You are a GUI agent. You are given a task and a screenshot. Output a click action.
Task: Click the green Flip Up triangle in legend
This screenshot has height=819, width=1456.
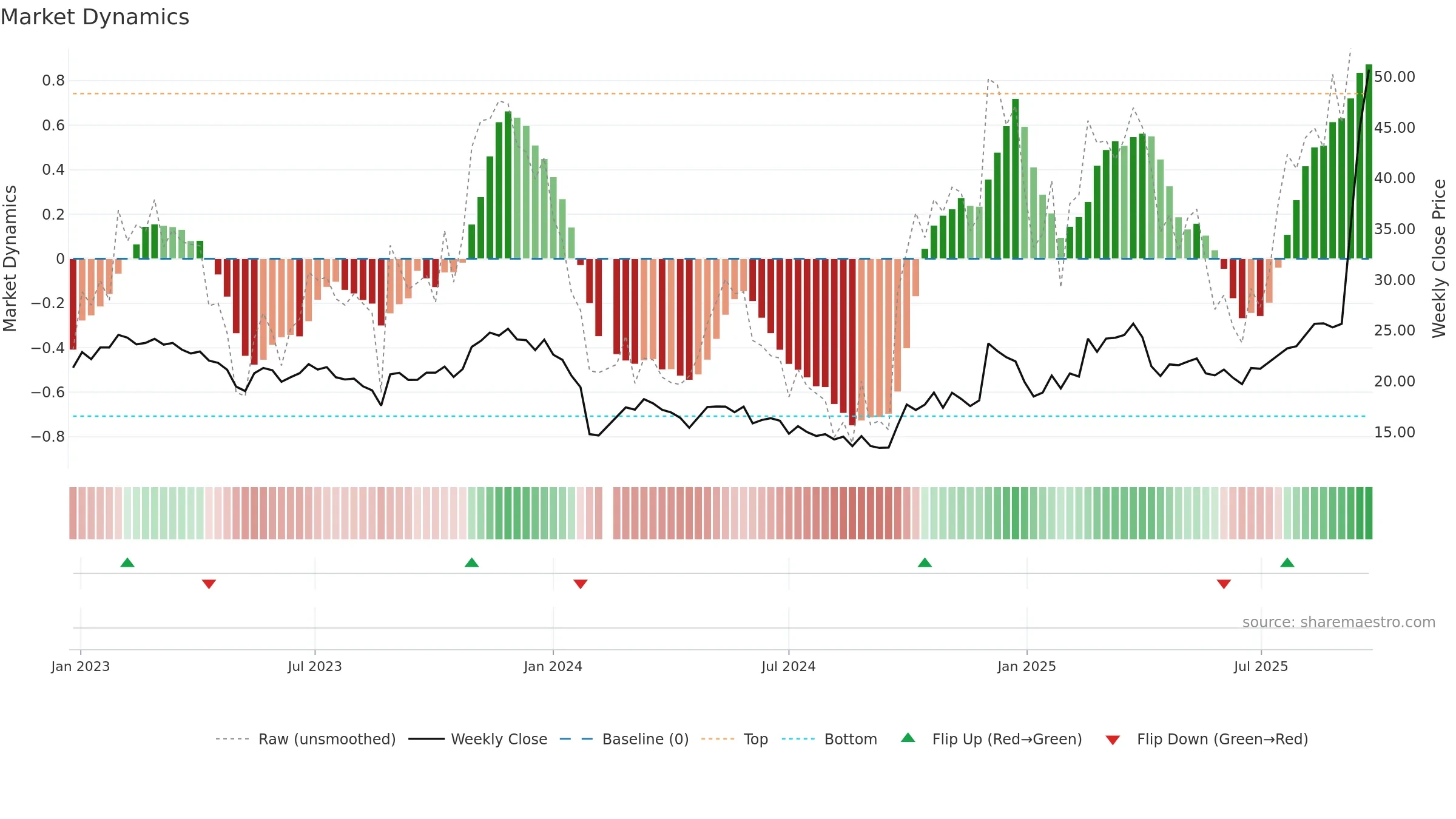click(908, 738)
